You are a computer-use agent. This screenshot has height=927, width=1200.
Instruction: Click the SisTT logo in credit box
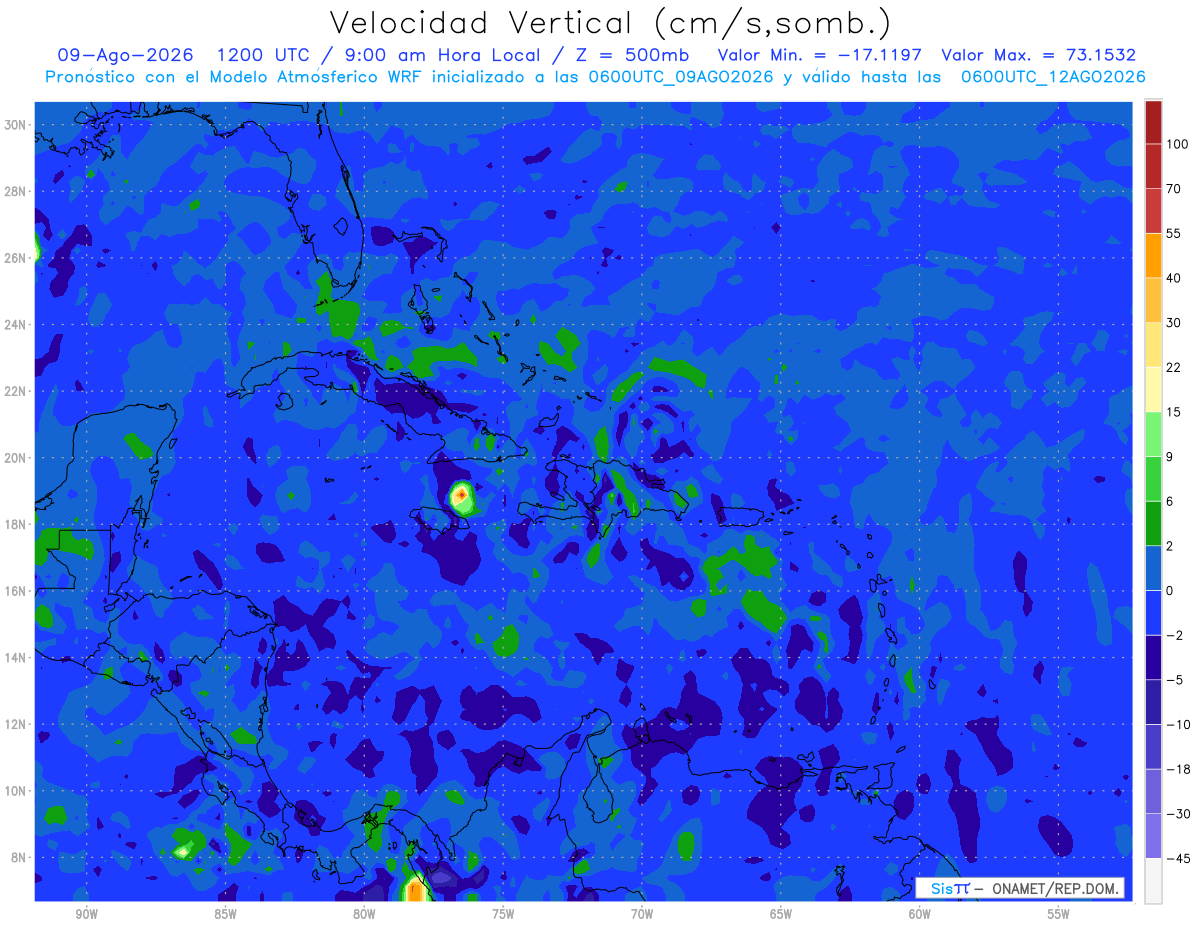pyautogui.click(x=950, y=888)
